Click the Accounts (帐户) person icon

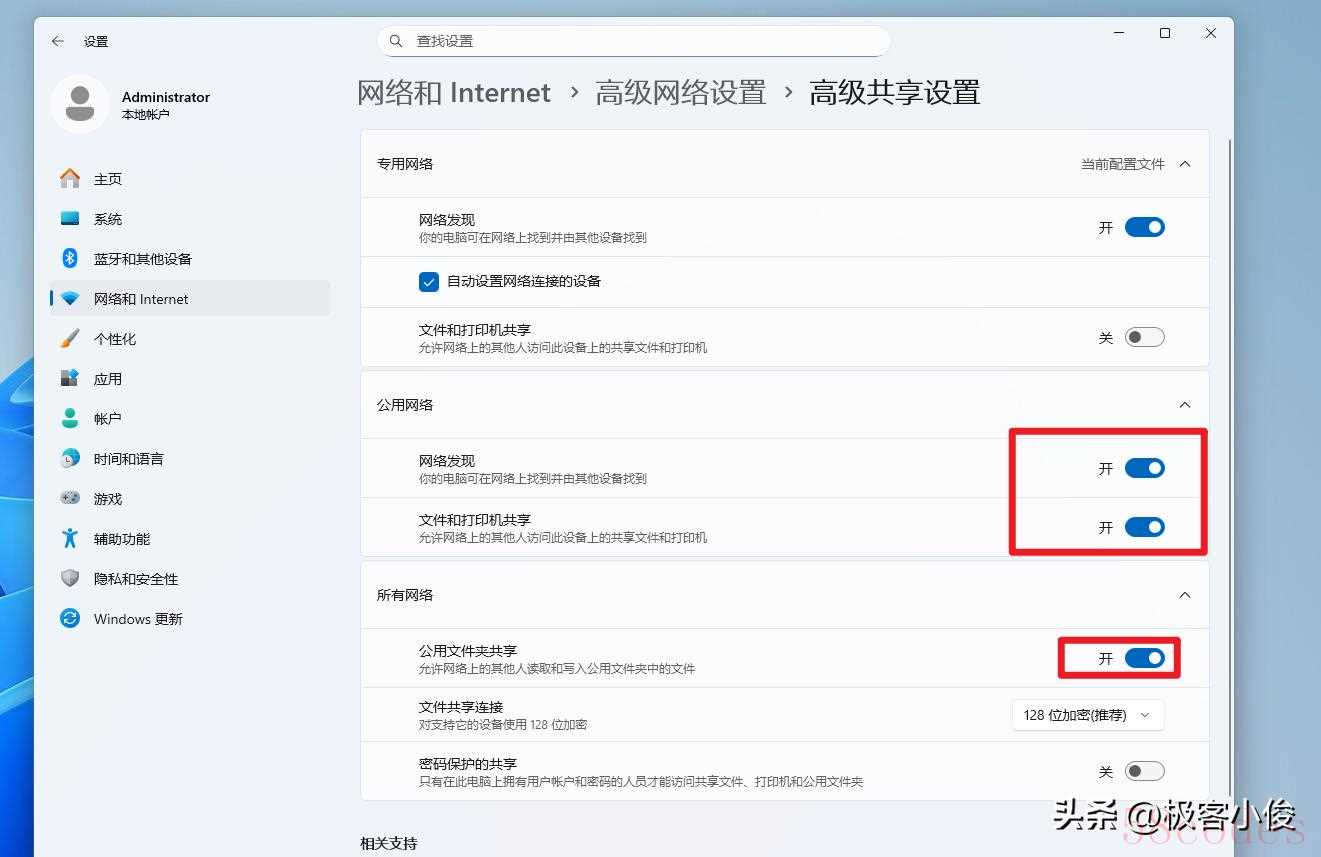coord(70,419)
